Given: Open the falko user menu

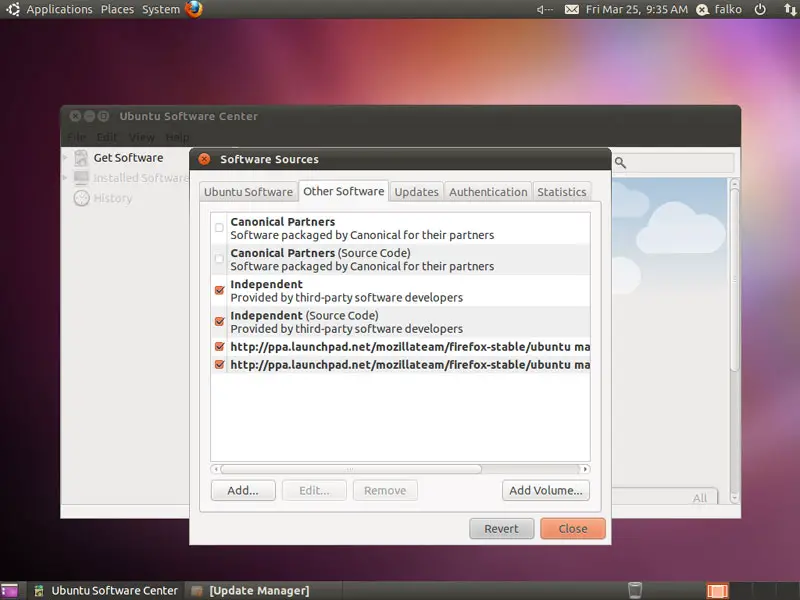Looking at the screenshot, I should click(728, 9).
